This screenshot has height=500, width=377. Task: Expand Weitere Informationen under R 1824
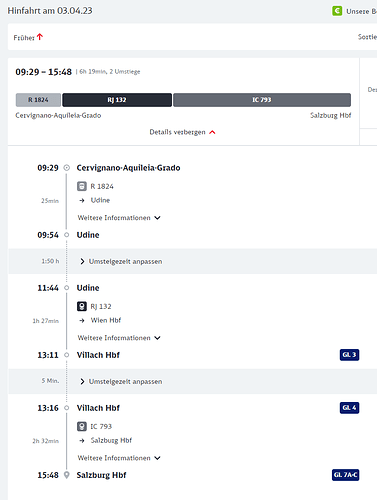(119, 218)
